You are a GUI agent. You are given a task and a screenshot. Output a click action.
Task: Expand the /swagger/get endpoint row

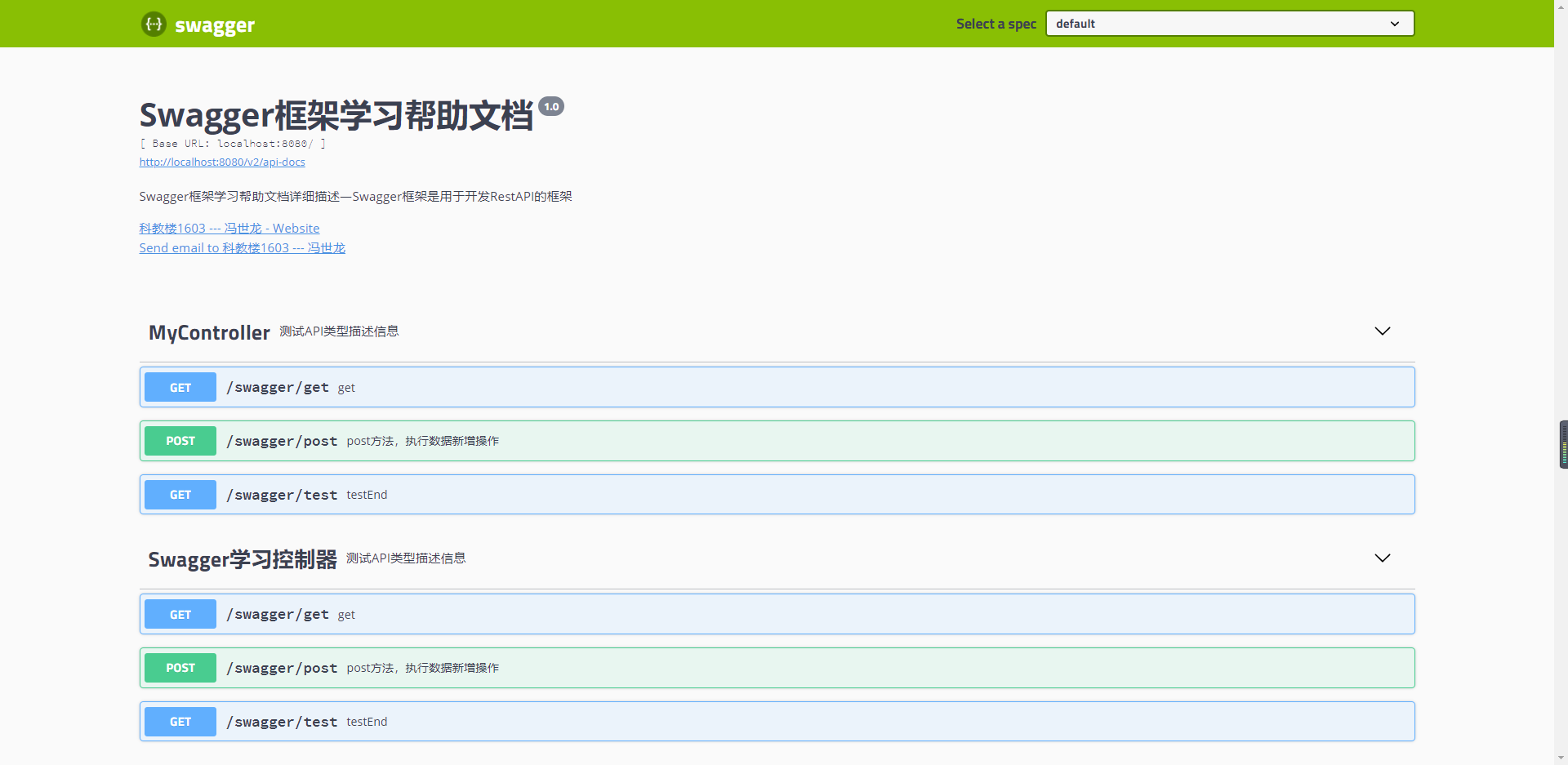pyautogui.click(x=572, y=387)
